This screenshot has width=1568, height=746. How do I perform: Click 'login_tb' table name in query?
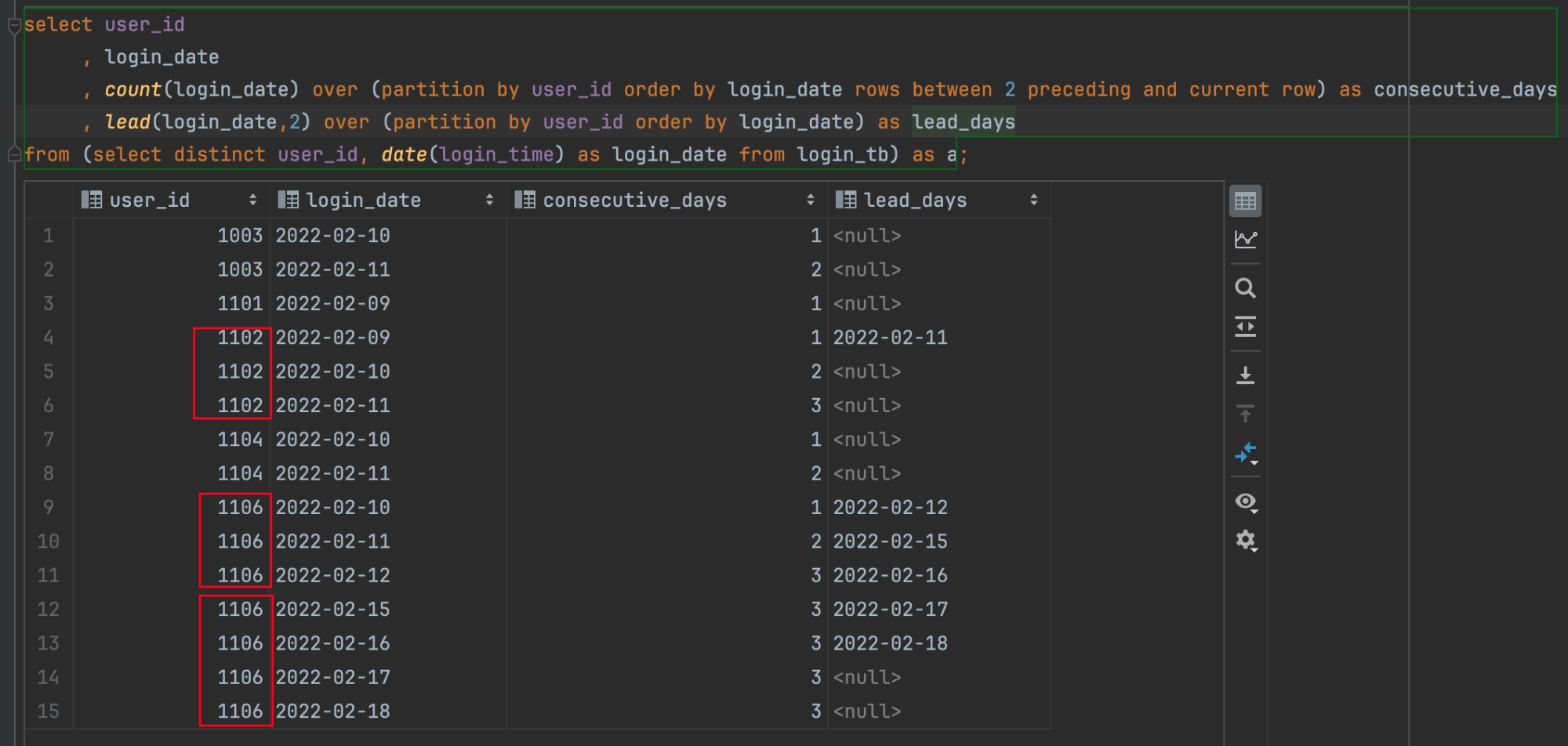point(843,154)
